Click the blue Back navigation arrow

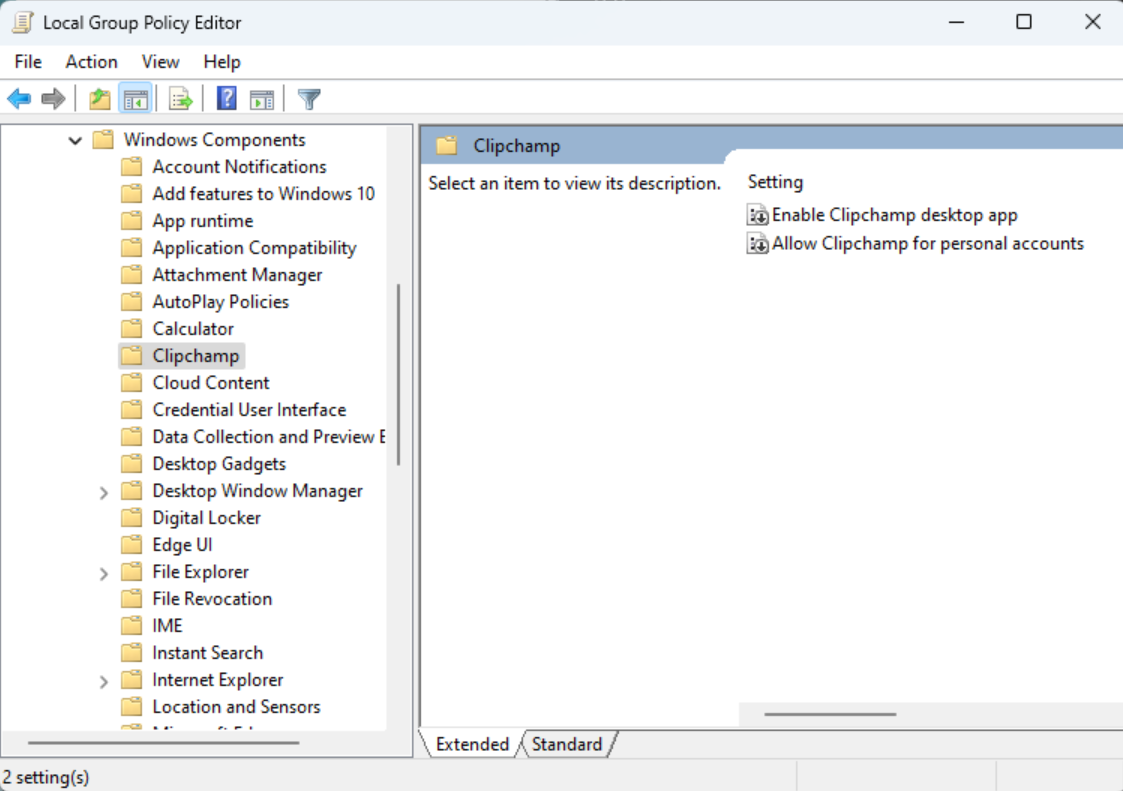tap(18, 98)
